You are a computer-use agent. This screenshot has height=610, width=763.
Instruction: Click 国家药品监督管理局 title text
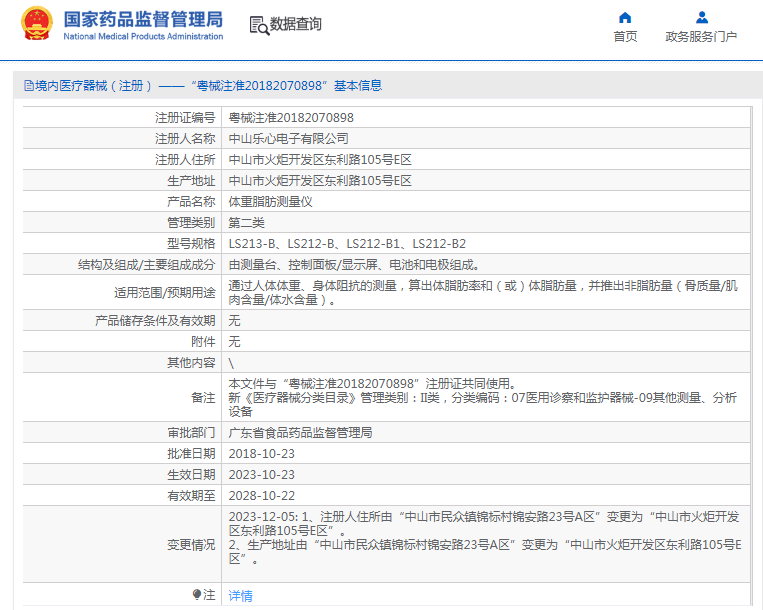click(143, 19)
